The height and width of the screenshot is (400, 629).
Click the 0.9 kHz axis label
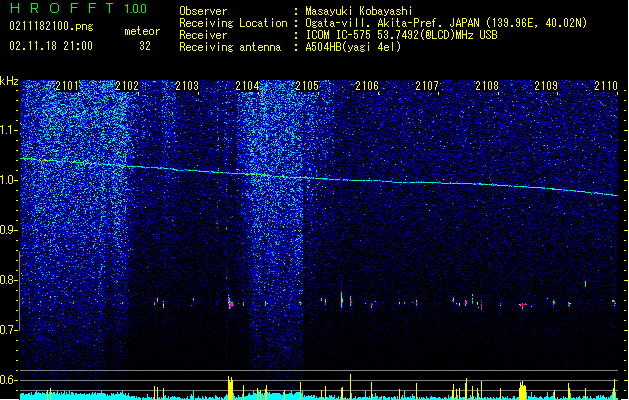click(x=8, y=230)
